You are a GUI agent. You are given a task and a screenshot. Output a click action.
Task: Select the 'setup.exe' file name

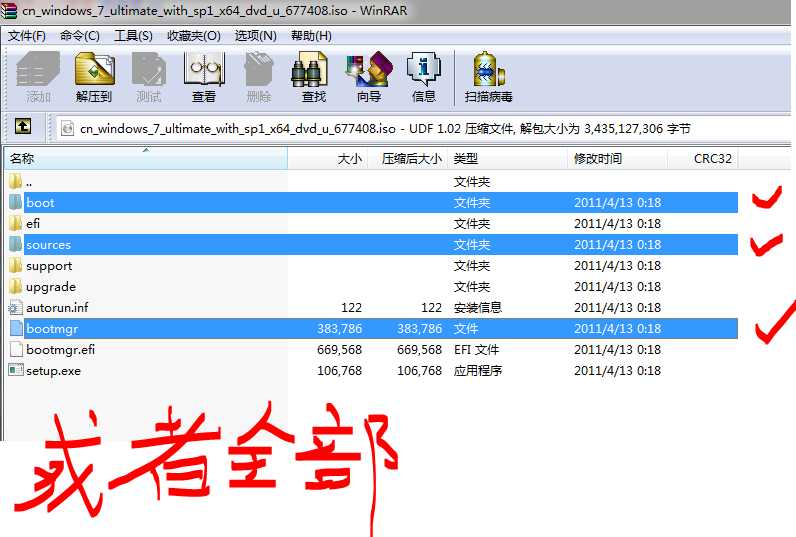(x=53, y=371)
